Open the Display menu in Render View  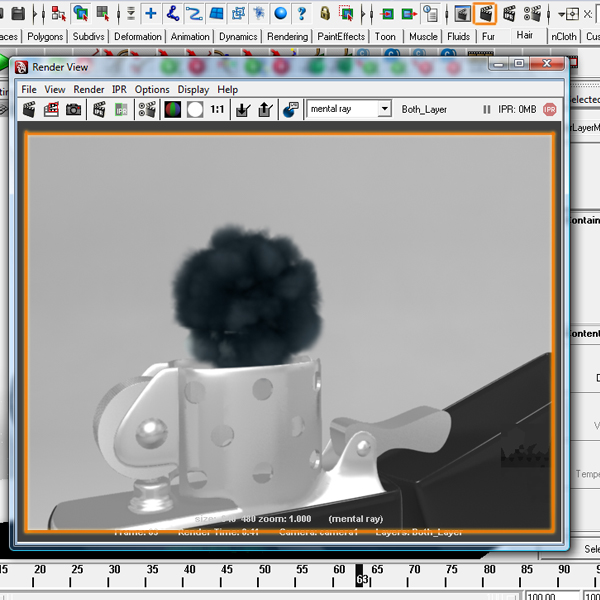[x=193, y=90]
